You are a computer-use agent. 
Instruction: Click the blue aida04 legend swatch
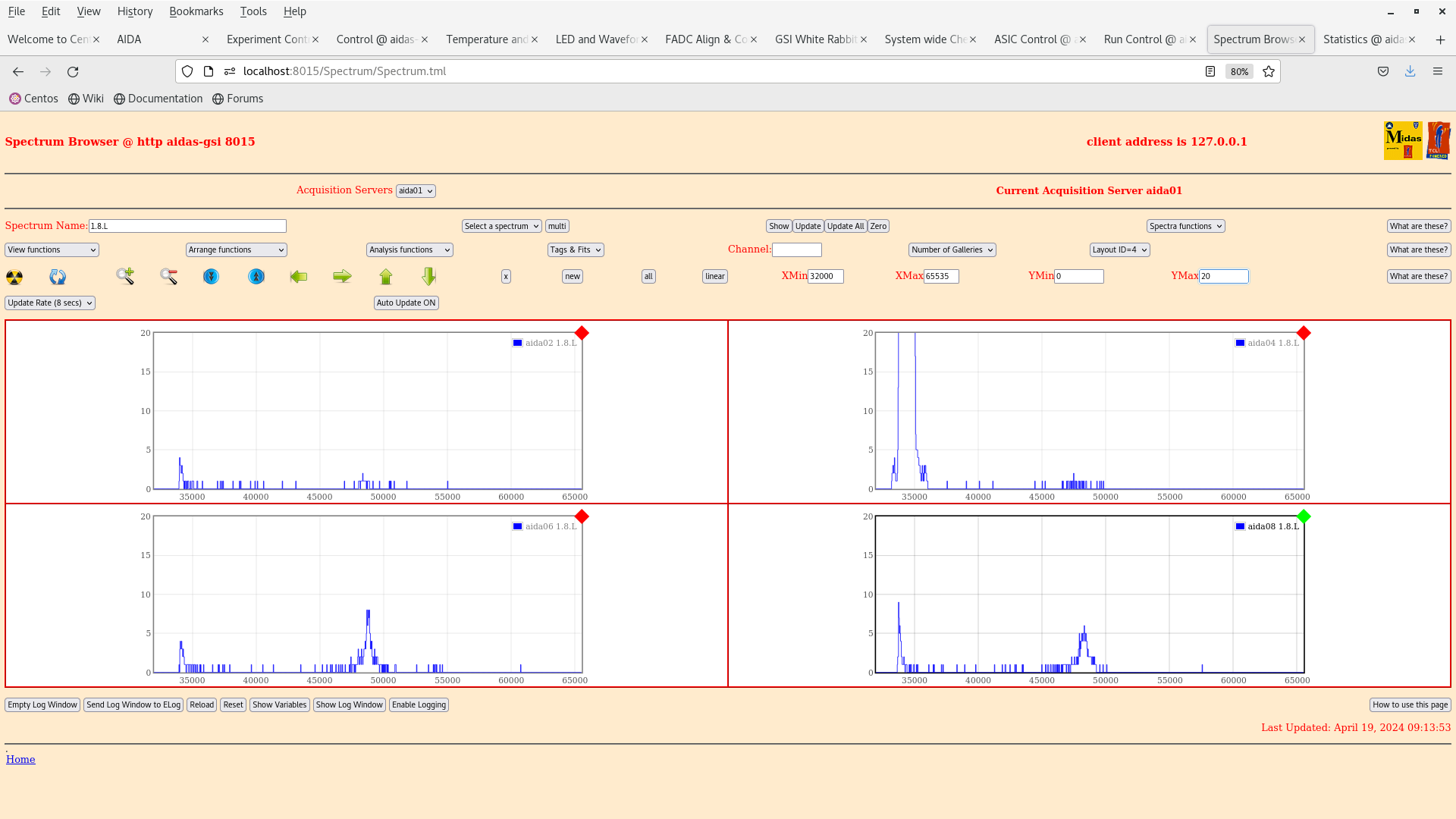1240,343
